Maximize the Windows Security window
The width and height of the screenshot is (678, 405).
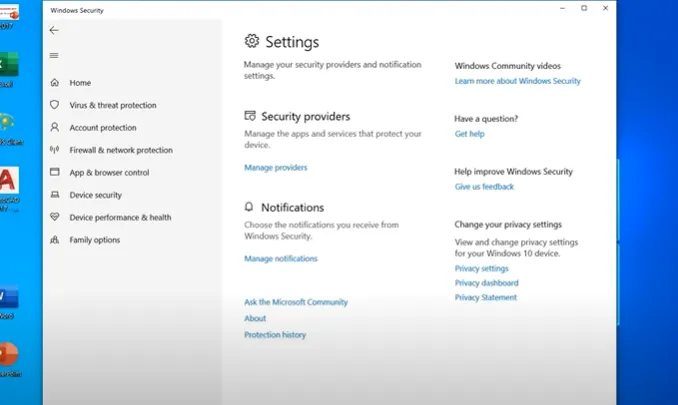[584, 8]
